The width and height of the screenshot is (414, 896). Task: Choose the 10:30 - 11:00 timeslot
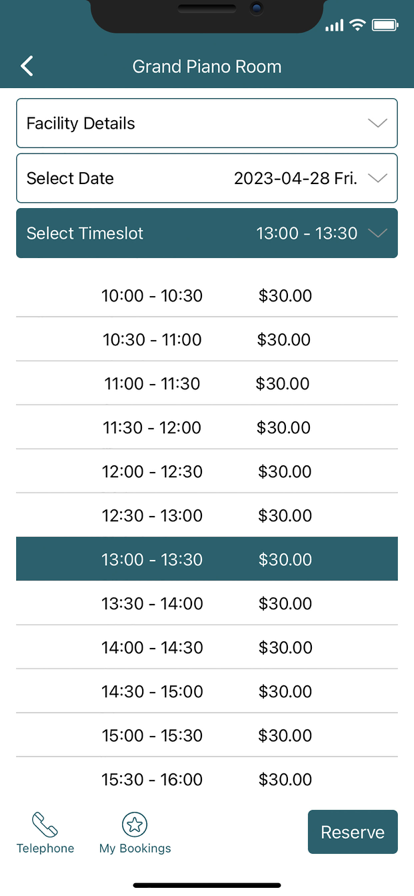click(207, 339)
